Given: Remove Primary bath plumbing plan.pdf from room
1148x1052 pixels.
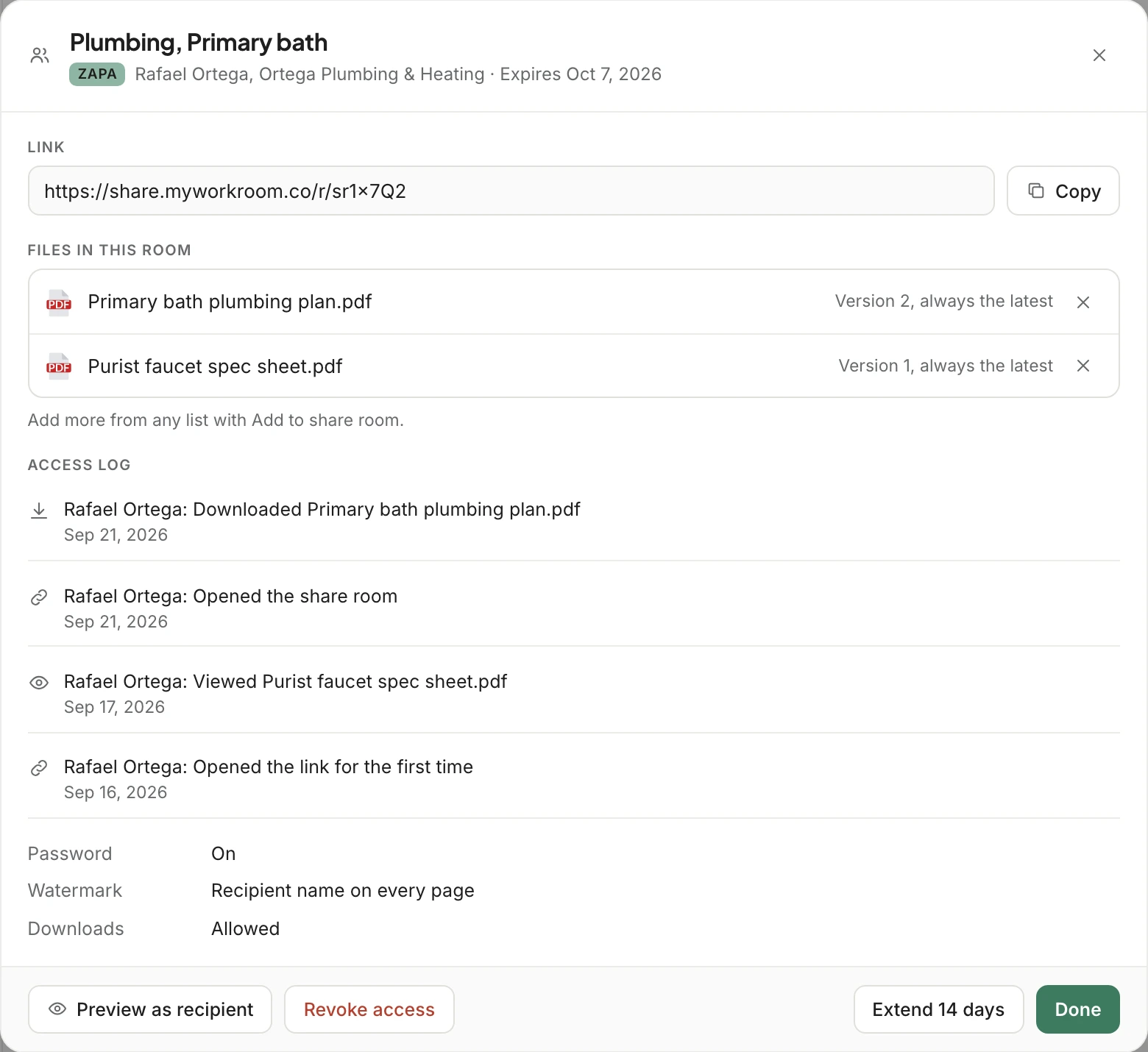Looking at the screenshot, I should (1083, 302).
